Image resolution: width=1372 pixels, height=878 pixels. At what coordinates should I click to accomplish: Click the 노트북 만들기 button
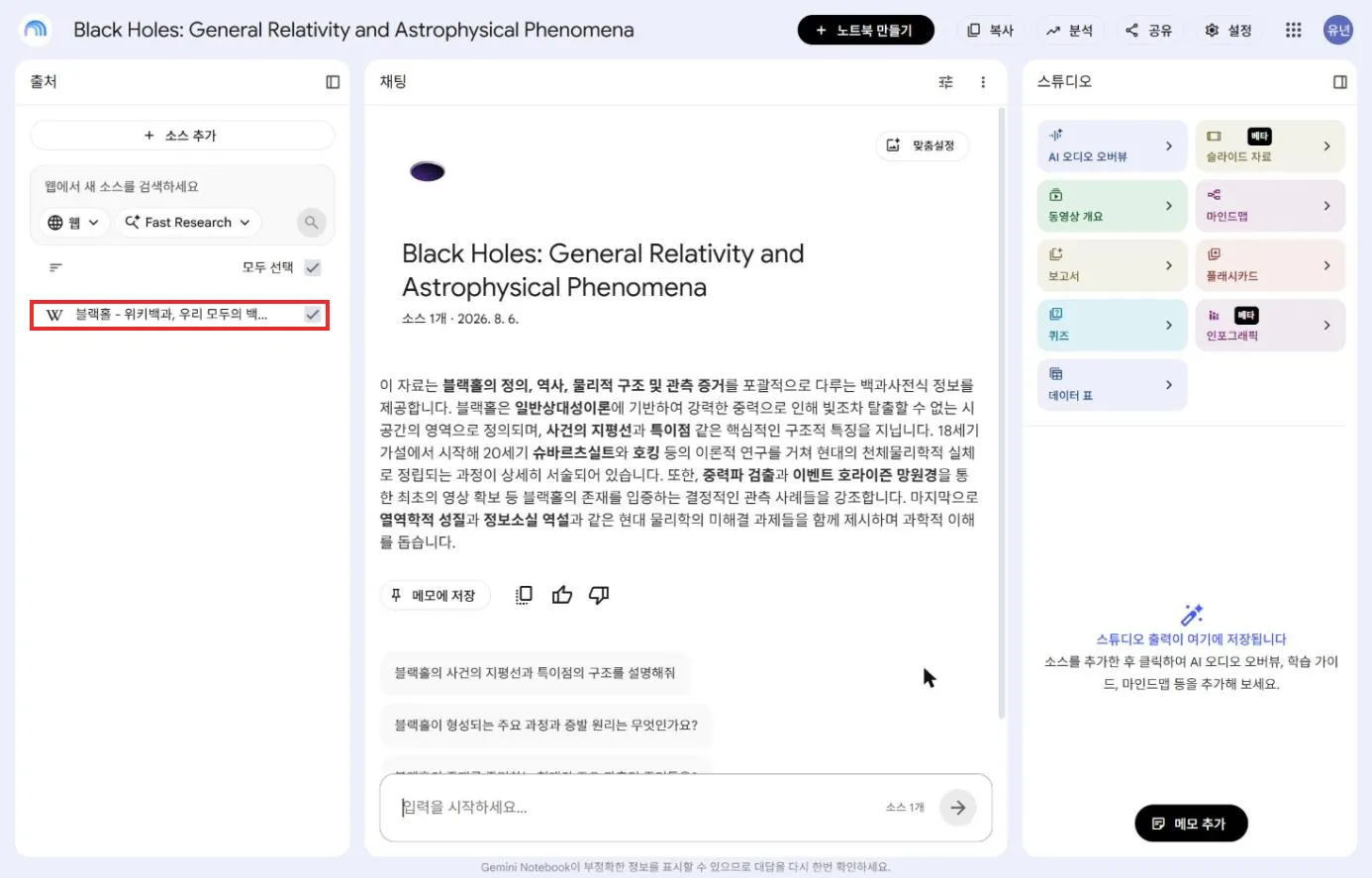coord(866,31)
